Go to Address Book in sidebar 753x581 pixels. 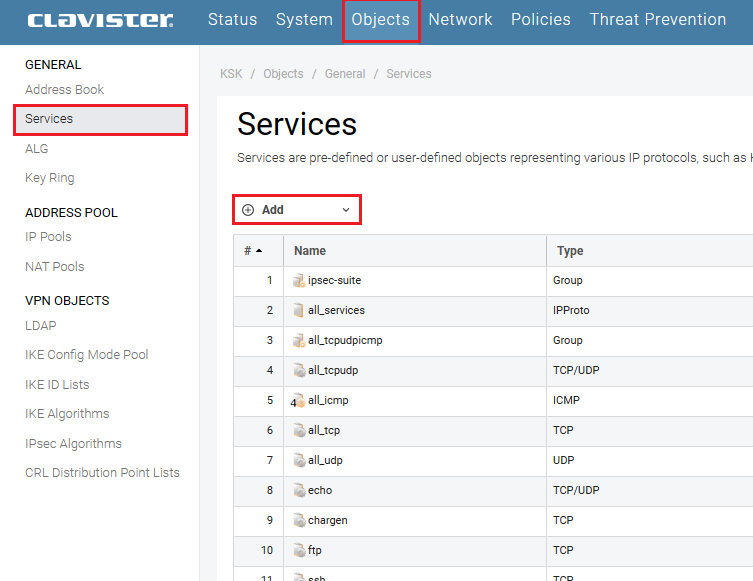pyautogui.click(x=64, y=90)
